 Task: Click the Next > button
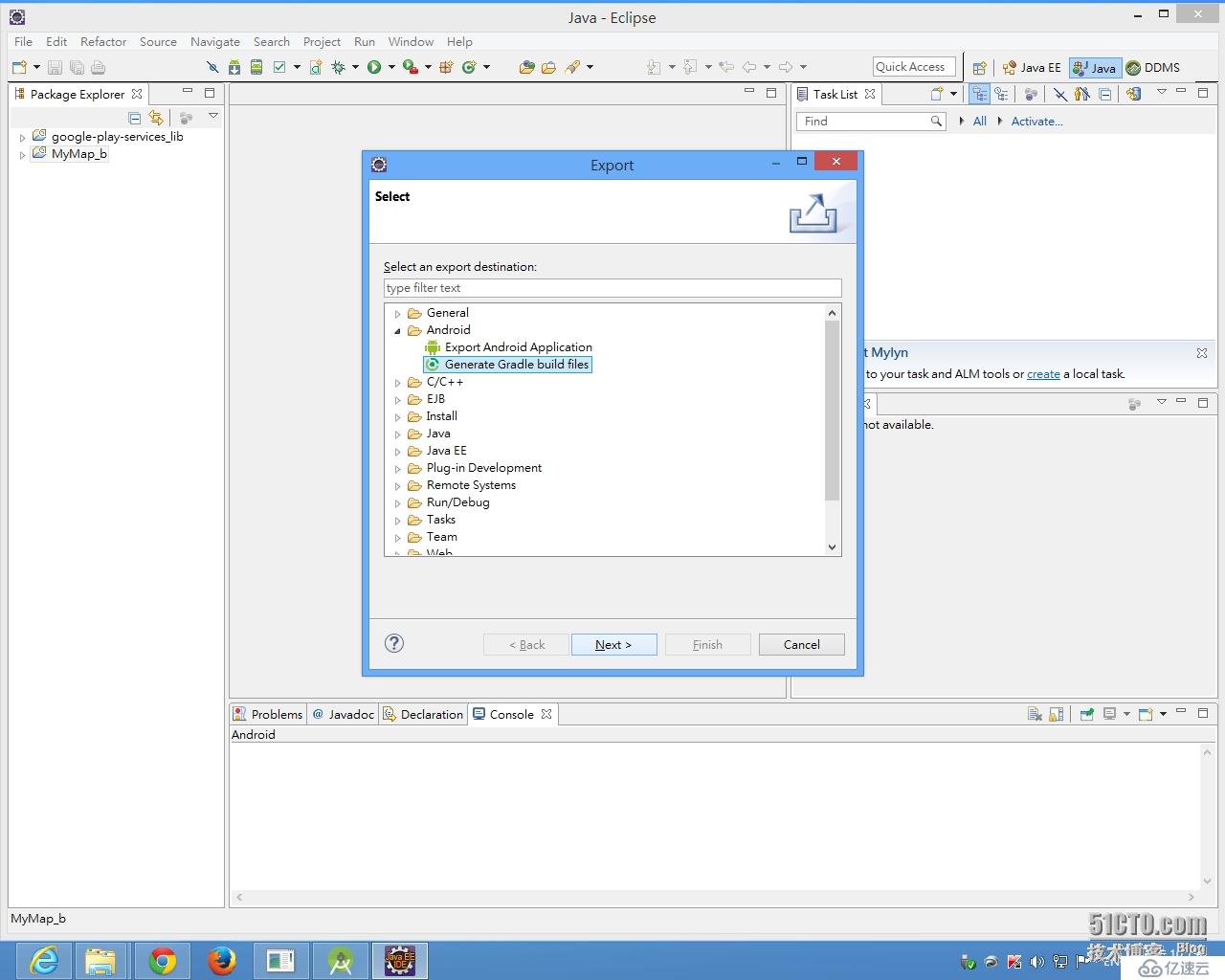point(613,644)
